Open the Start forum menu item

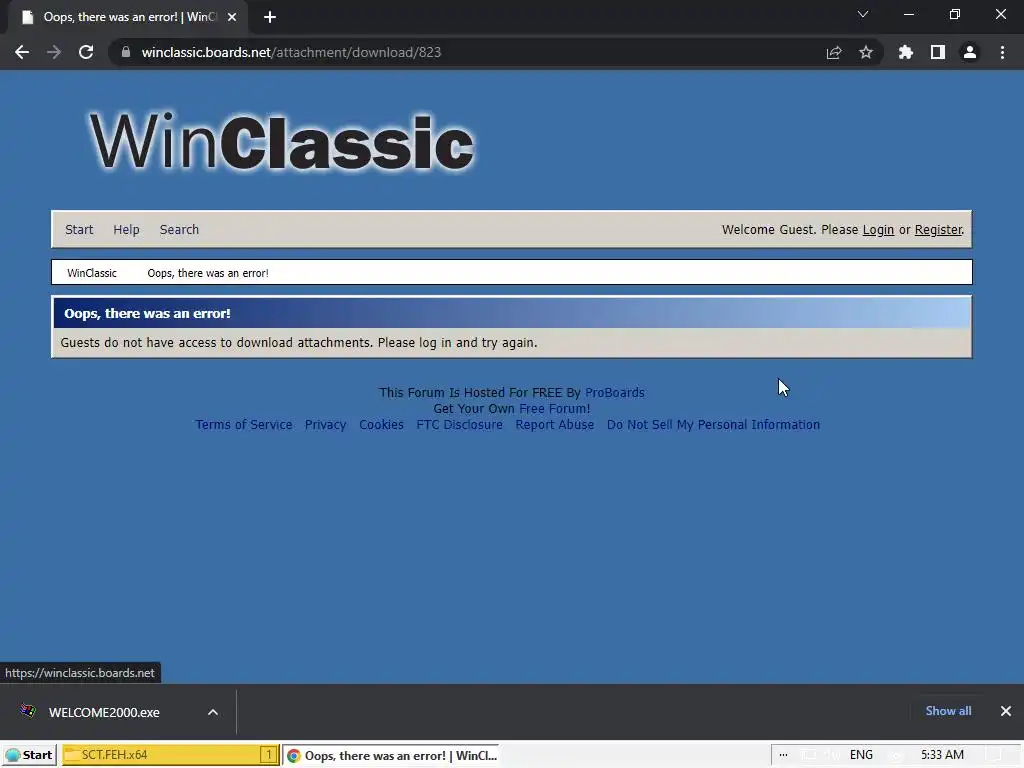79,229
